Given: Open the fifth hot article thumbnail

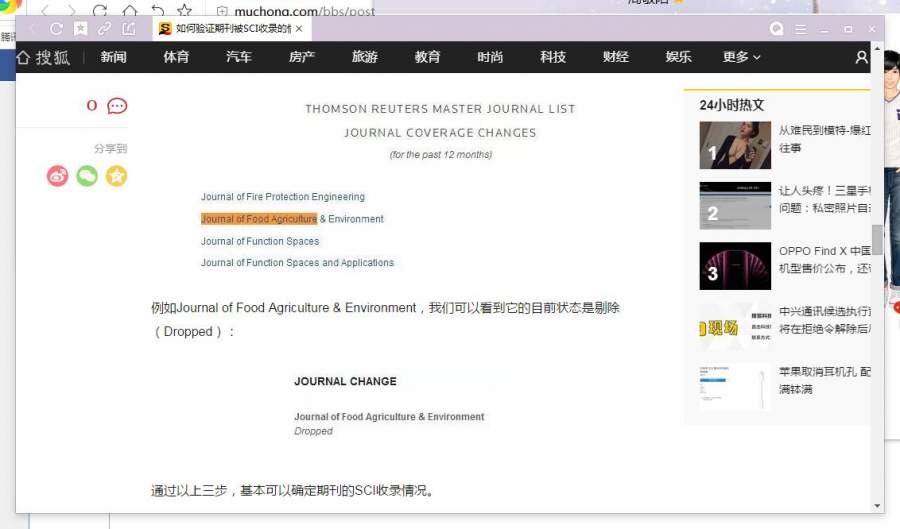Looking at the screenshot, I should pyautogui.click(x=735, y=387).
